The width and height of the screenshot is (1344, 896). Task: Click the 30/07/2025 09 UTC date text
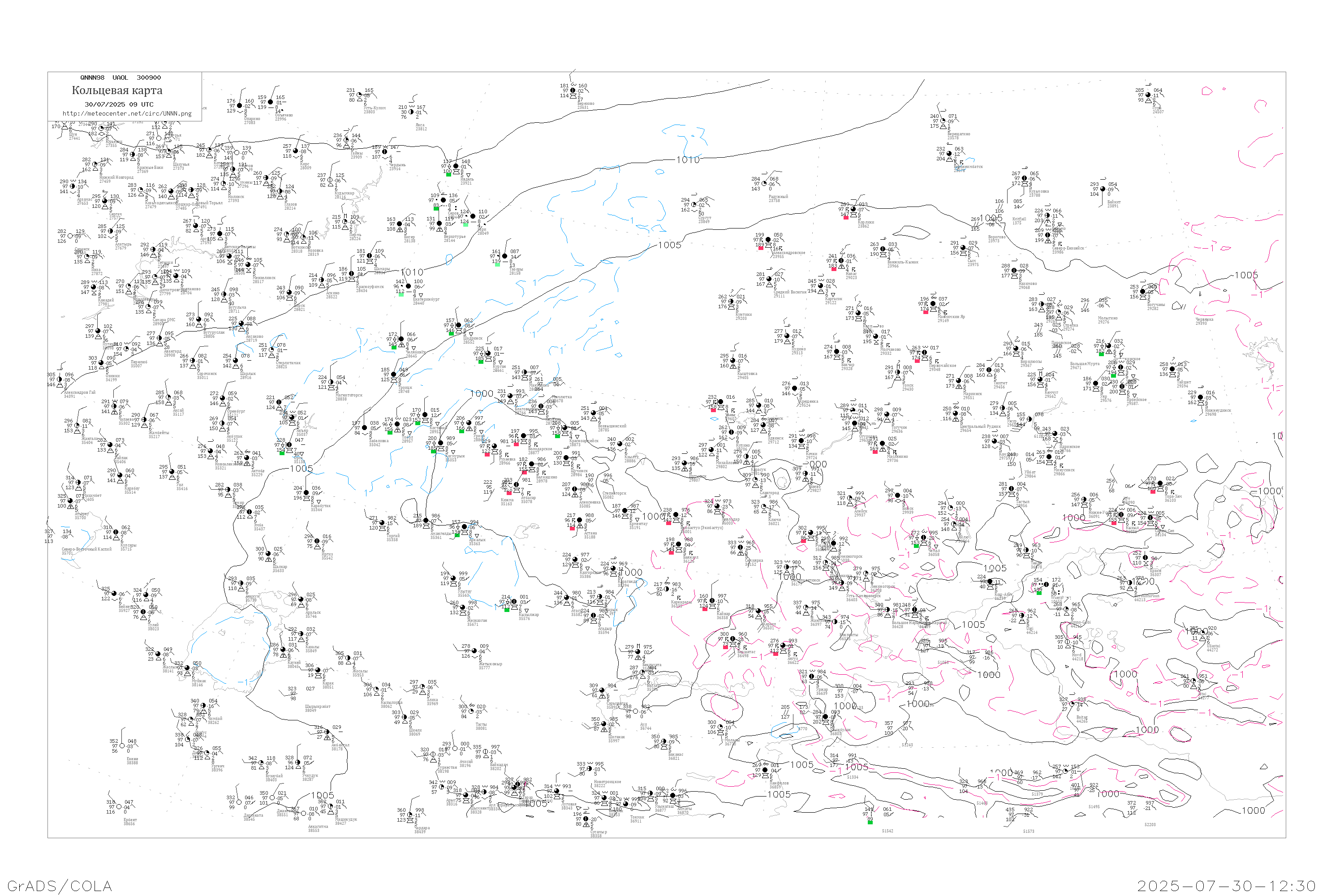tap(119, 104)
